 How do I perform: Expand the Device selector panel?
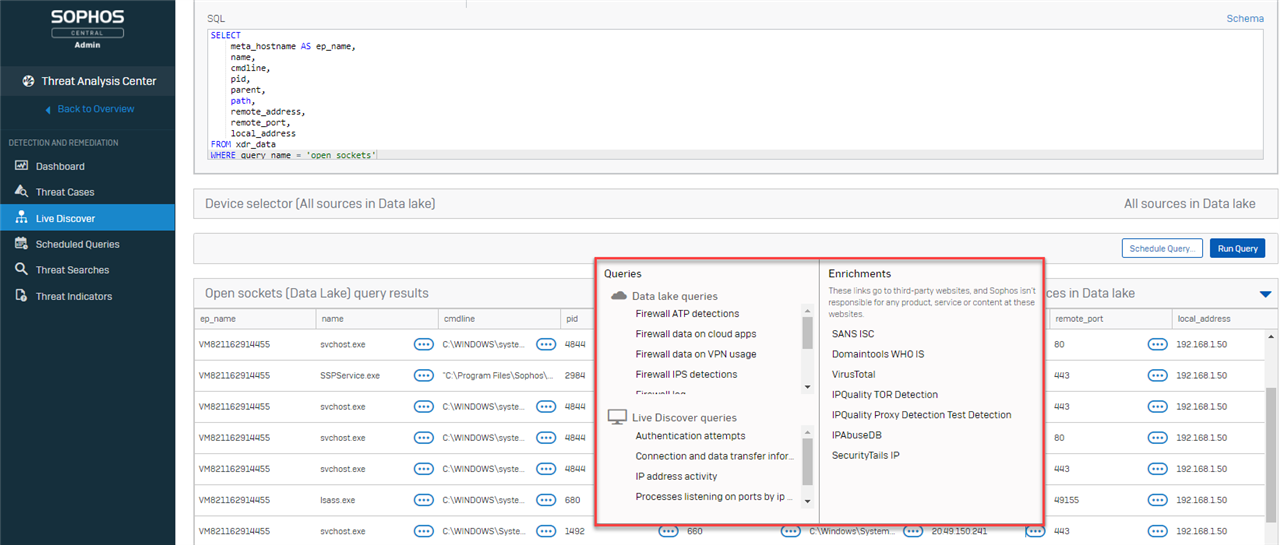(735, 204)
